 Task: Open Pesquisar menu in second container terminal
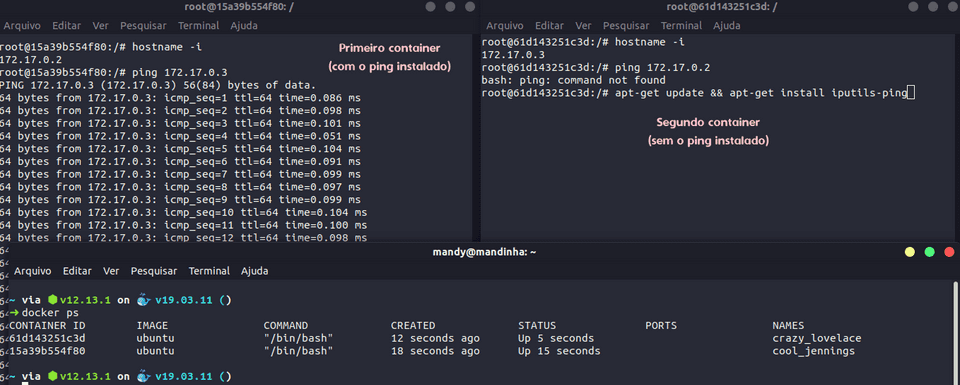(626, 26)
